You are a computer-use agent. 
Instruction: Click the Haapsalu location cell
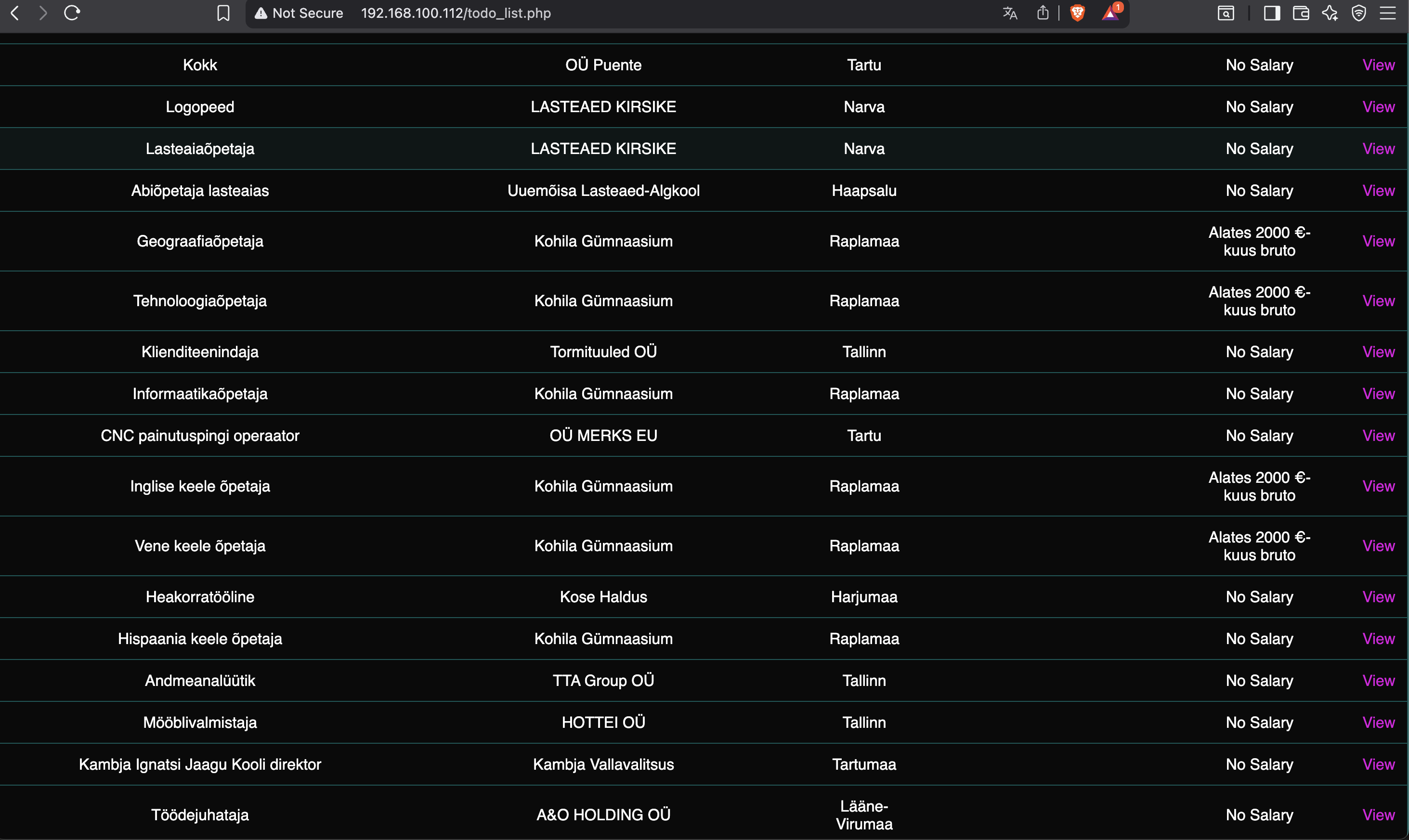tap(864, 191)
